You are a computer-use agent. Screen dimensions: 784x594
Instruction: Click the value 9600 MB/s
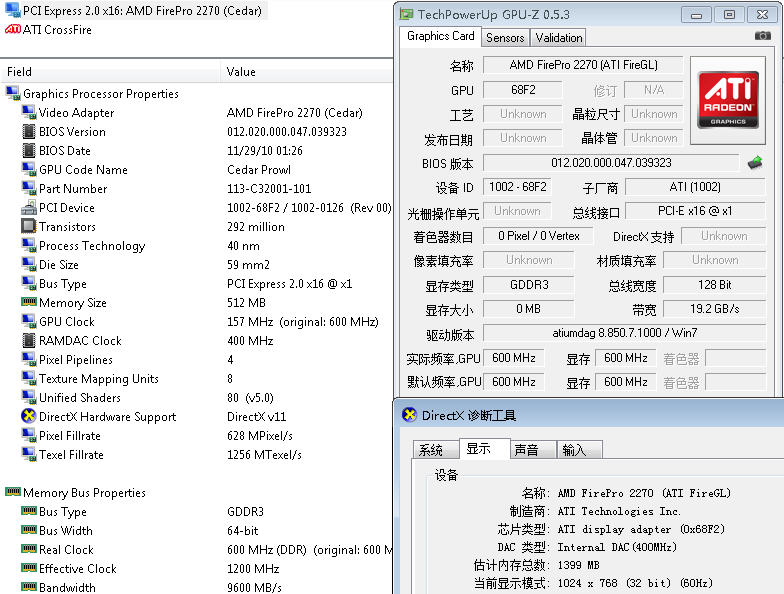point(254,587)
